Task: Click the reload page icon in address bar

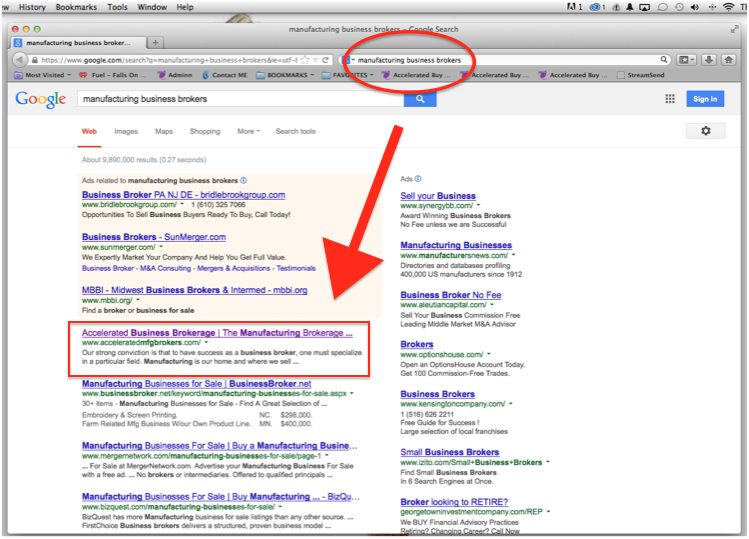Action: coord(325,60)
